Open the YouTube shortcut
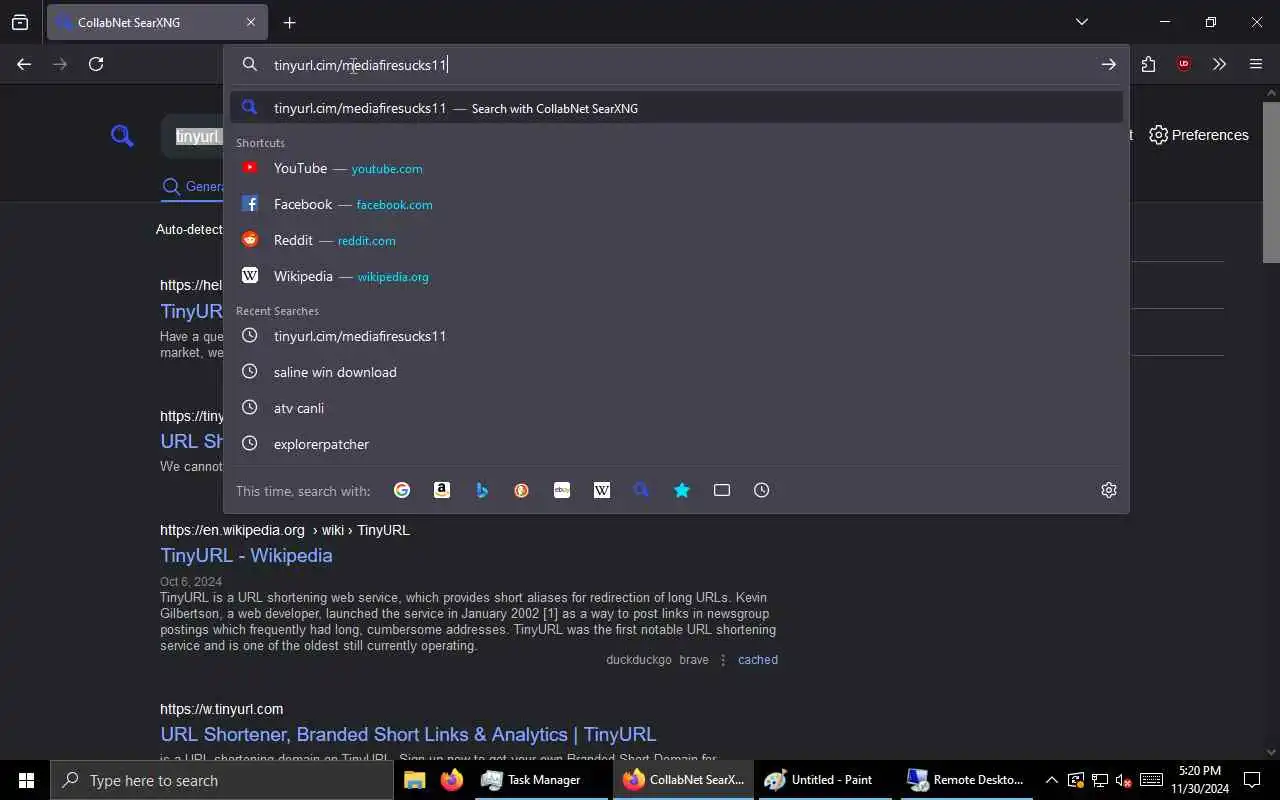Viewport: 1280px width, 800px height. tap(676, 168)
